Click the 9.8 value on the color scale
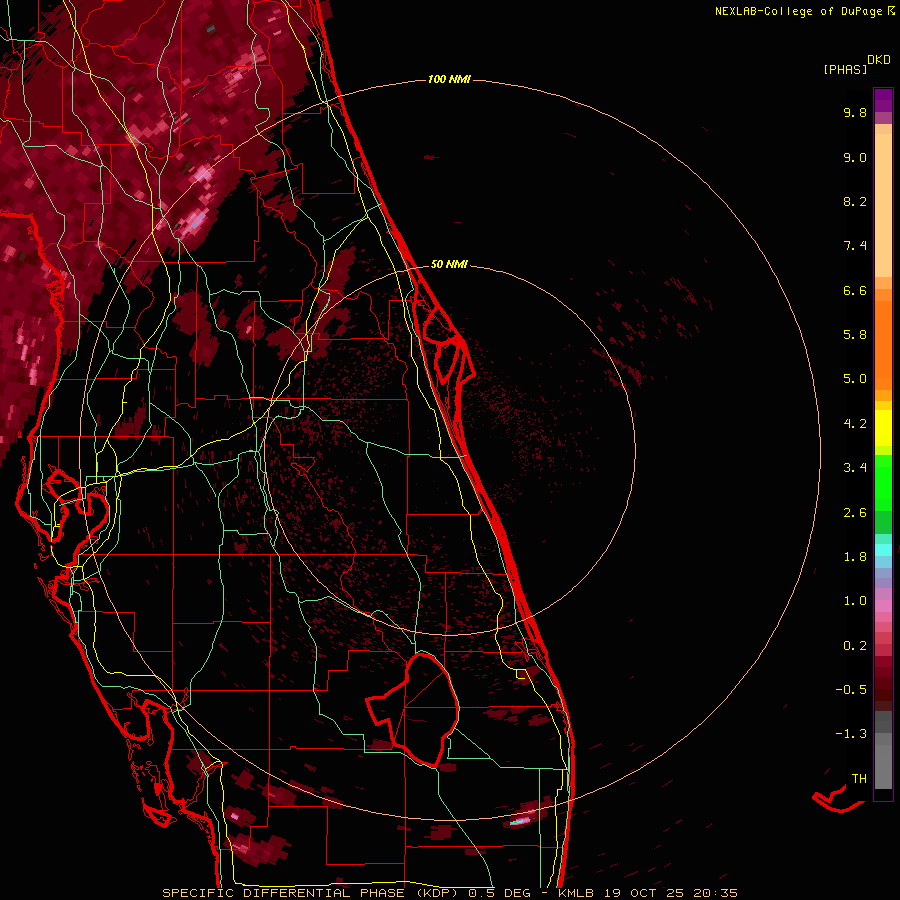Image resolution: width=900 pixels, height=900 pixels. (x=855, y=112)
